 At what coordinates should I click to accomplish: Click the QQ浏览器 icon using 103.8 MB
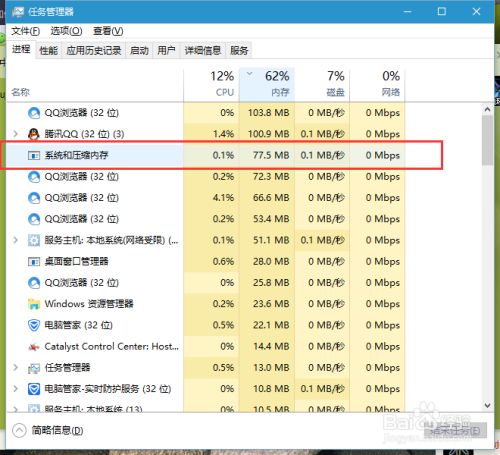(34, 113)
